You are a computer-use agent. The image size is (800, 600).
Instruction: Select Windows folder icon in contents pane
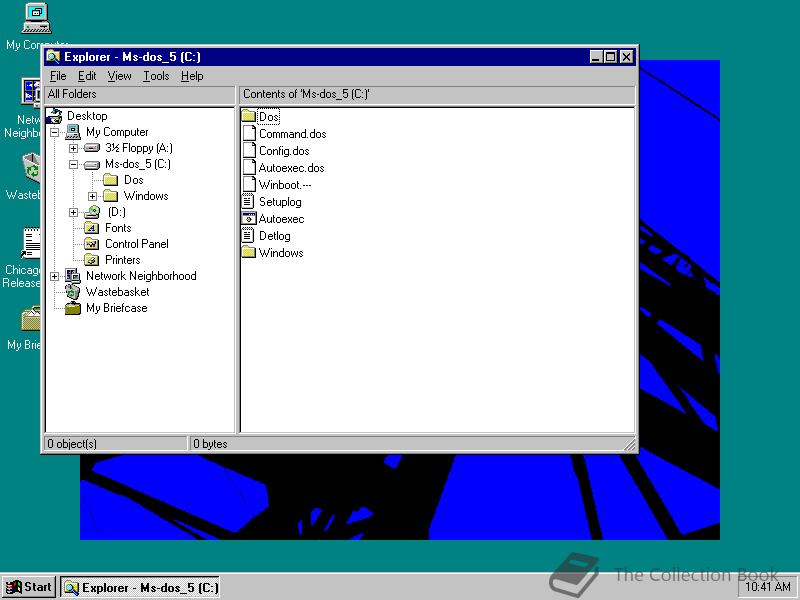pos(248,252)
